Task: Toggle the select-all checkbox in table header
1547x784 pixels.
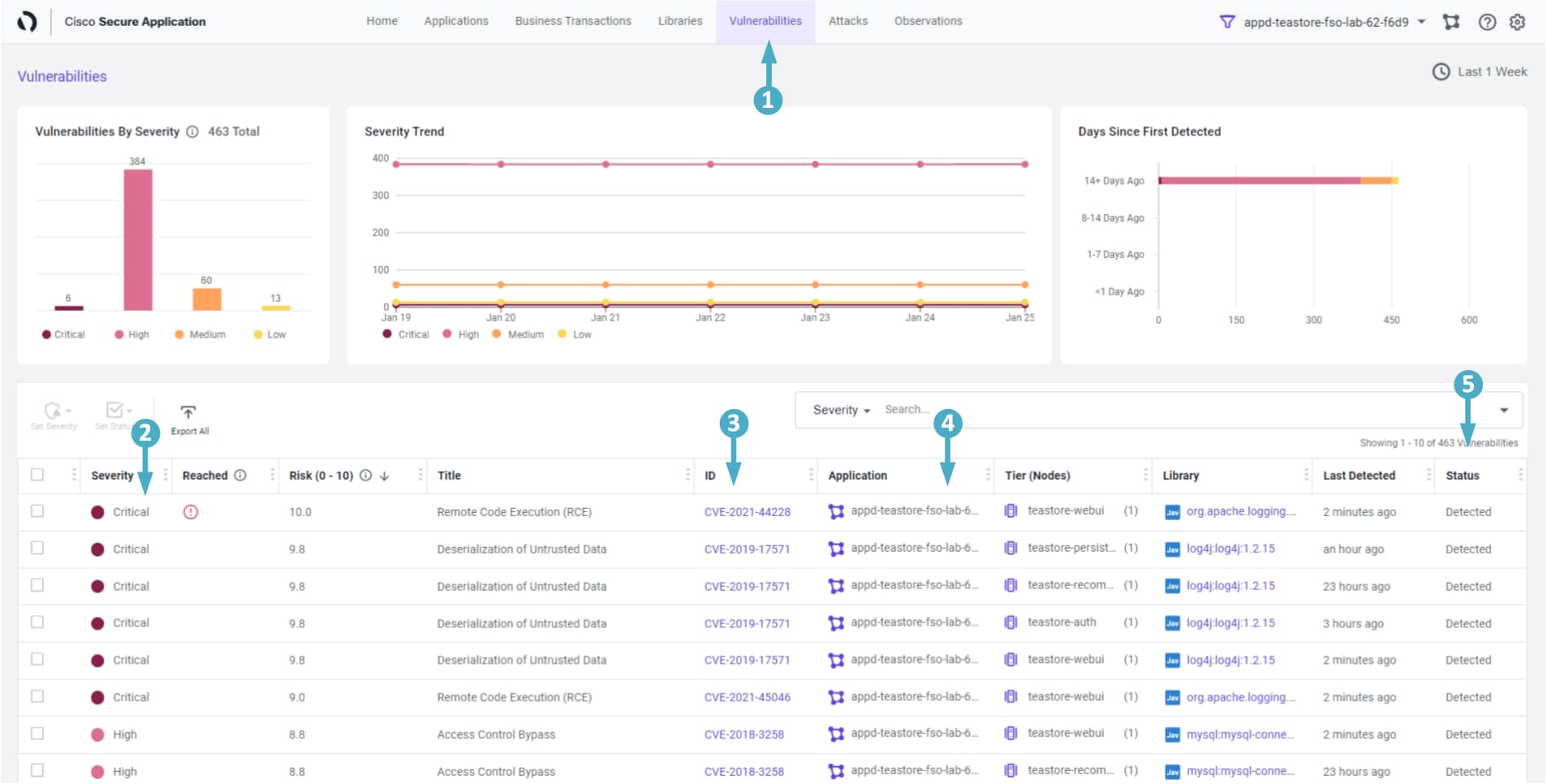Action: pyautogui.click(x=37, y=475)
